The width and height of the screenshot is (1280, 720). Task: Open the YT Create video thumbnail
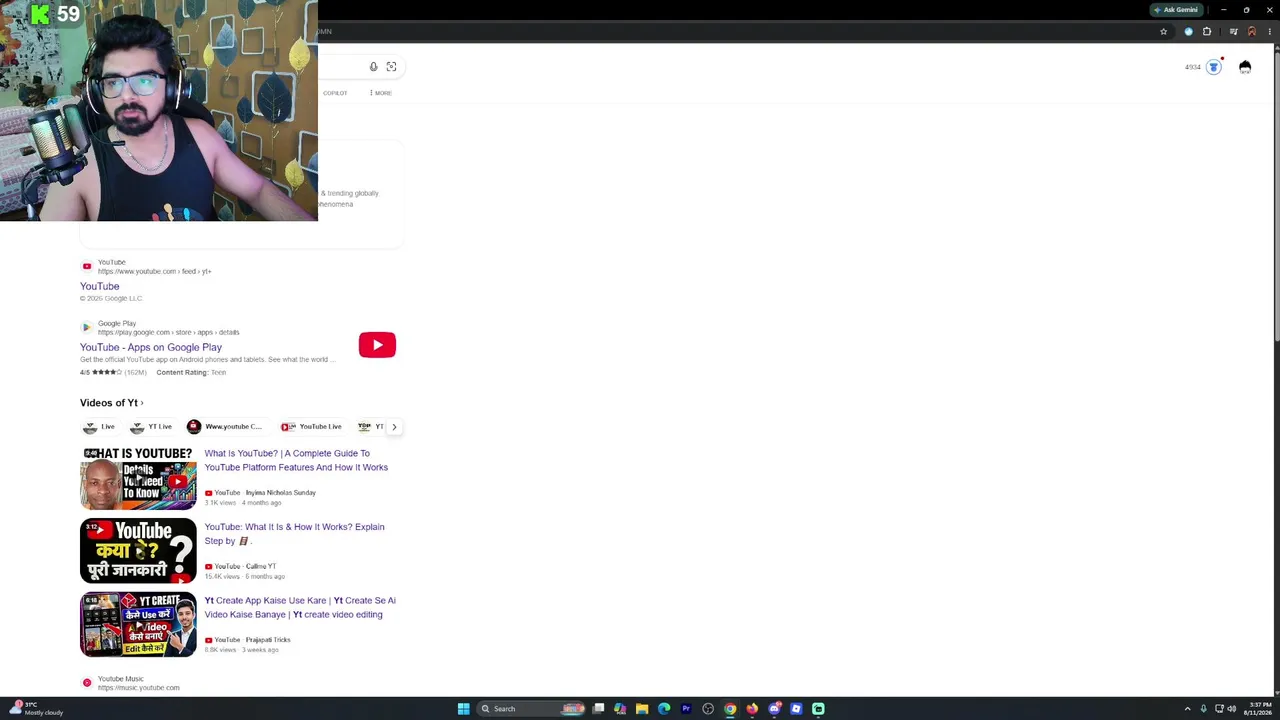coord(138,625)
